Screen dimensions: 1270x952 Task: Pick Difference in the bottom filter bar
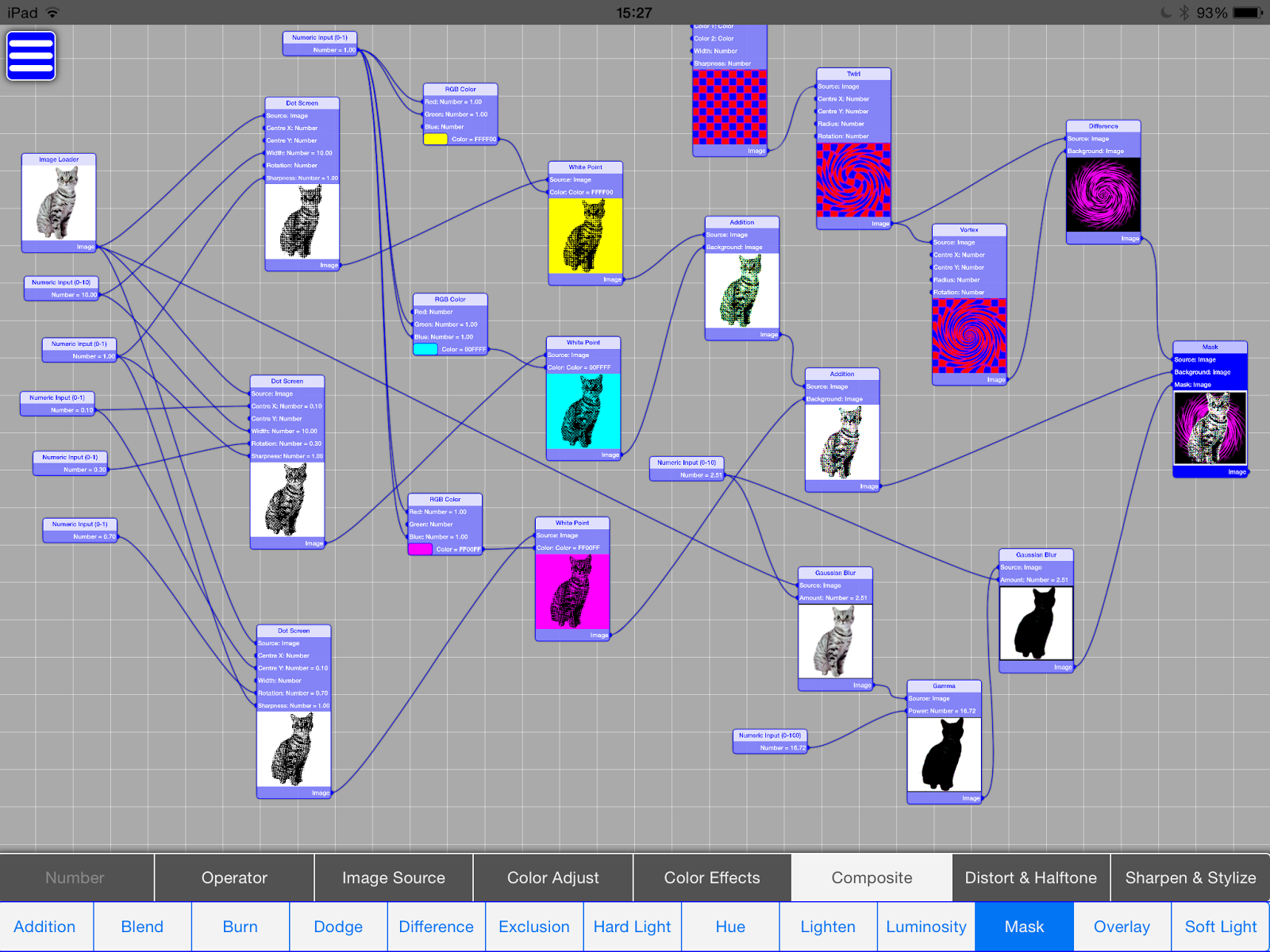pyautogui.click(x=436, y=927)
